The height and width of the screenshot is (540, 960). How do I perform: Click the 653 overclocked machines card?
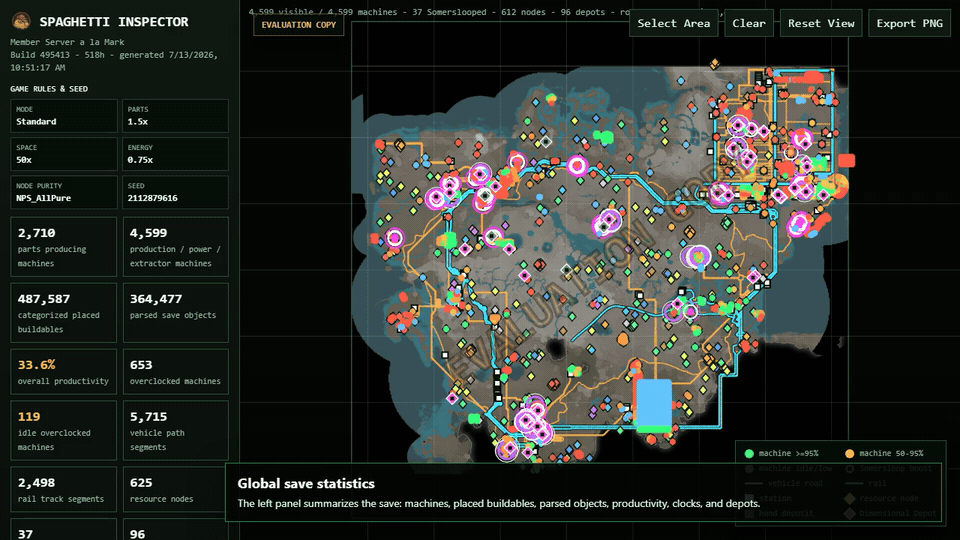point(175,372)
